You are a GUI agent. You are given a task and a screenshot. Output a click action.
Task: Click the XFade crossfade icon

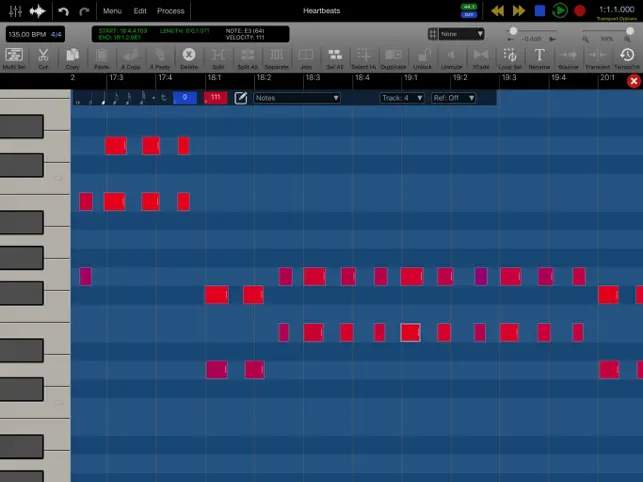[x=481, y=58]
